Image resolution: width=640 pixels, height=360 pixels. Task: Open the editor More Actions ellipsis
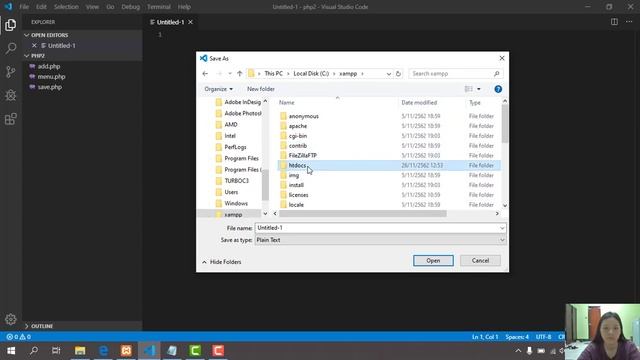pos(629,22)
